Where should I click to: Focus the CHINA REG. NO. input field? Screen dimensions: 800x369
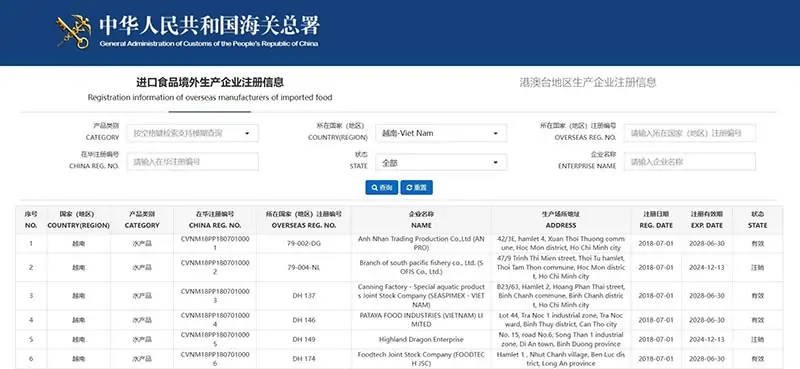[193, 162]
